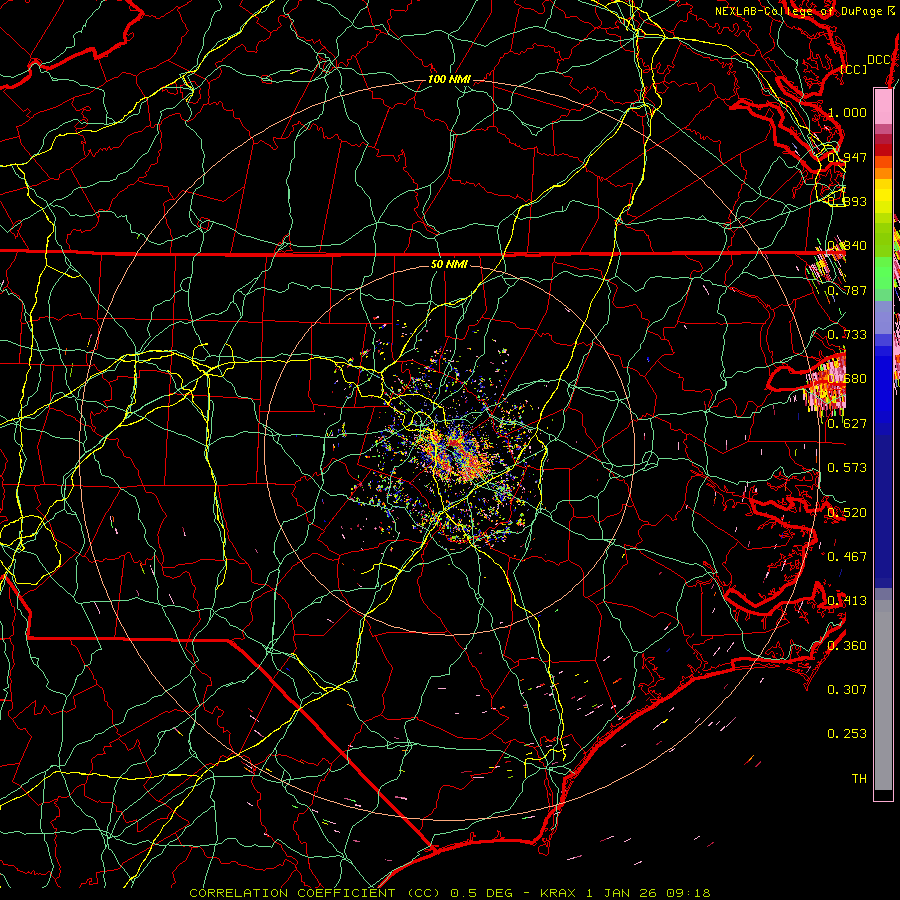The height and width of the screenshot is (900, 900).
Task: Click the 1.000 color scale value
Action: pos(847,112)
